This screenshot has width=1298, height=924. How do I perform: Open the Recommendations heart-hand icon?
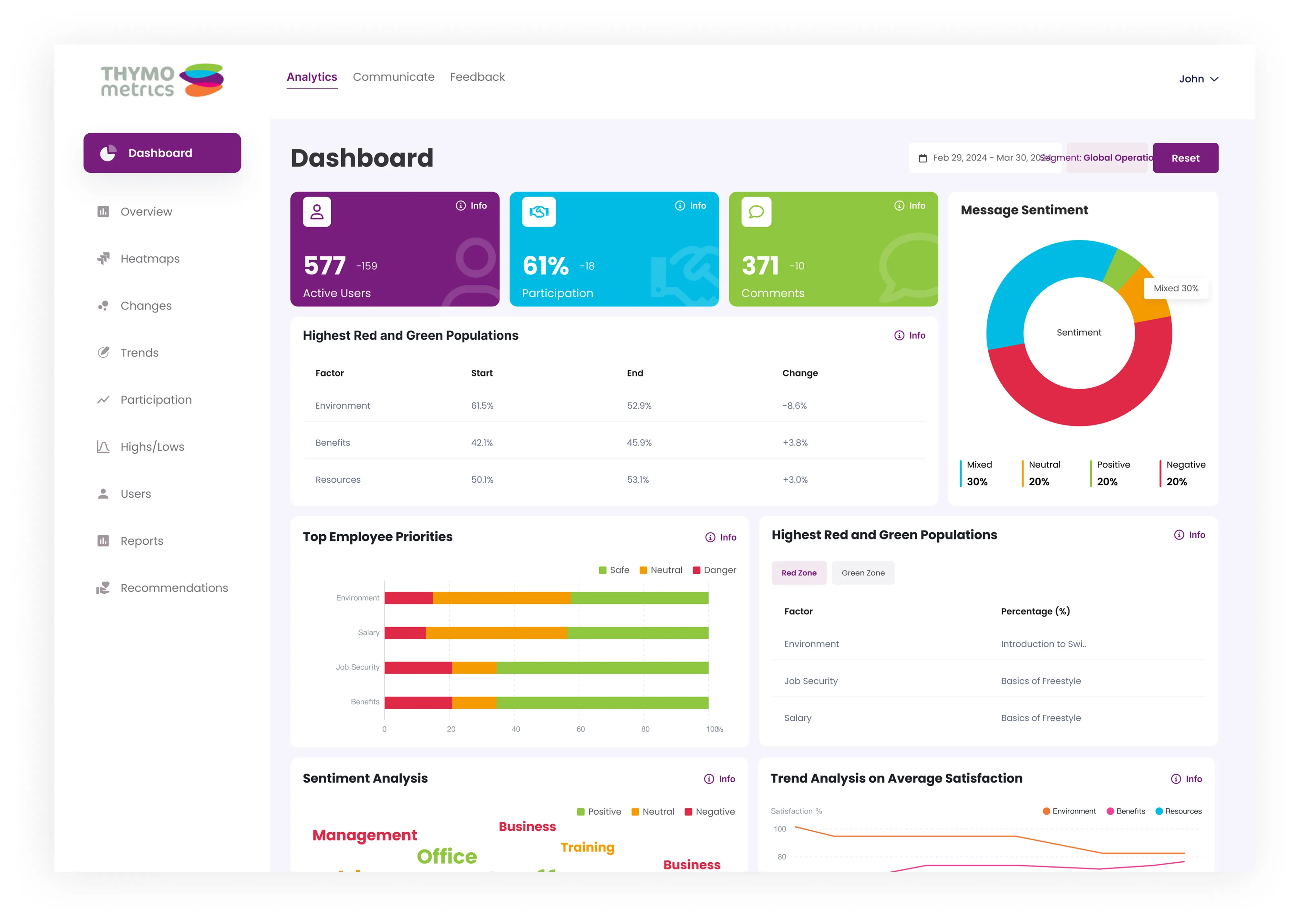point(103,588)
